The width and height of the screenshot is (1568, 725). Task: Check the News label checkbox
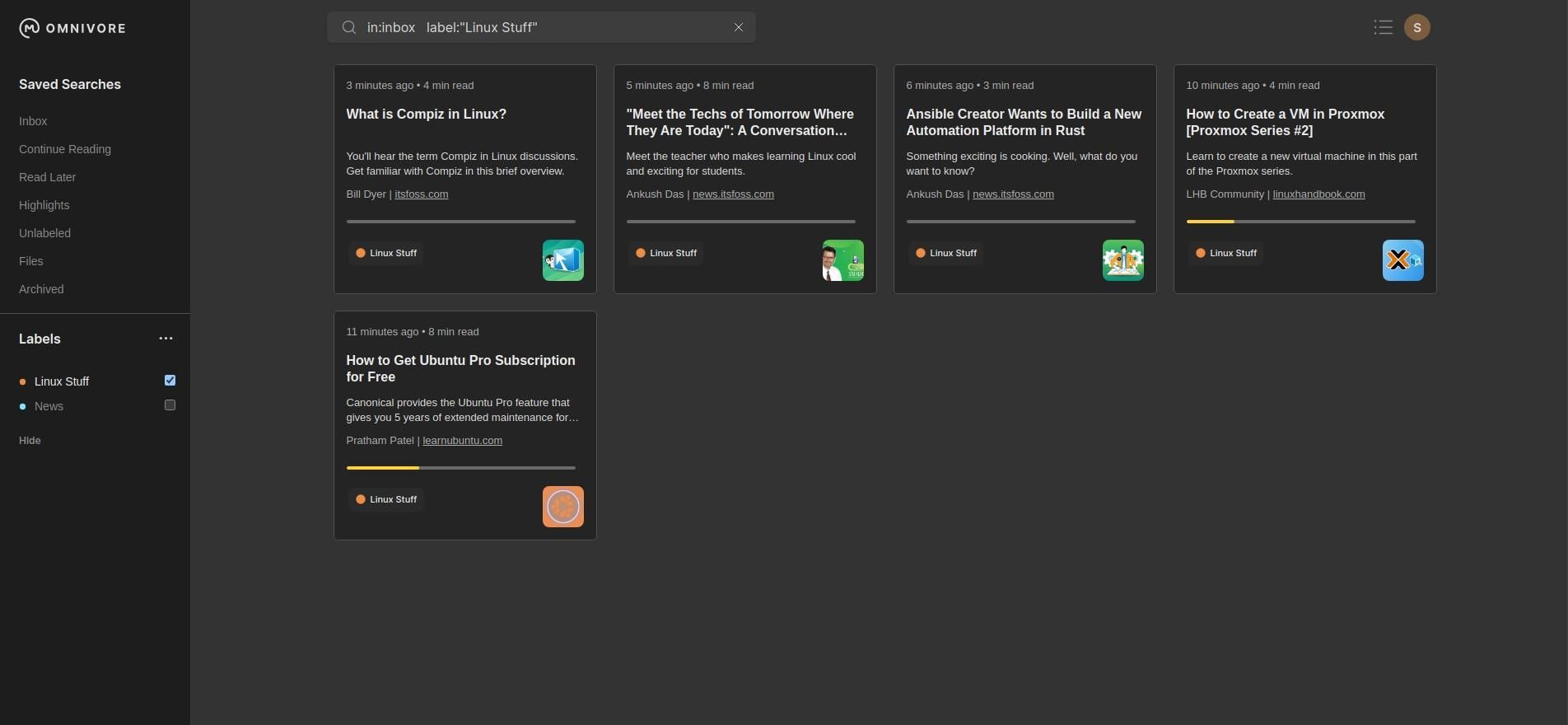click(x=170, y=405)
